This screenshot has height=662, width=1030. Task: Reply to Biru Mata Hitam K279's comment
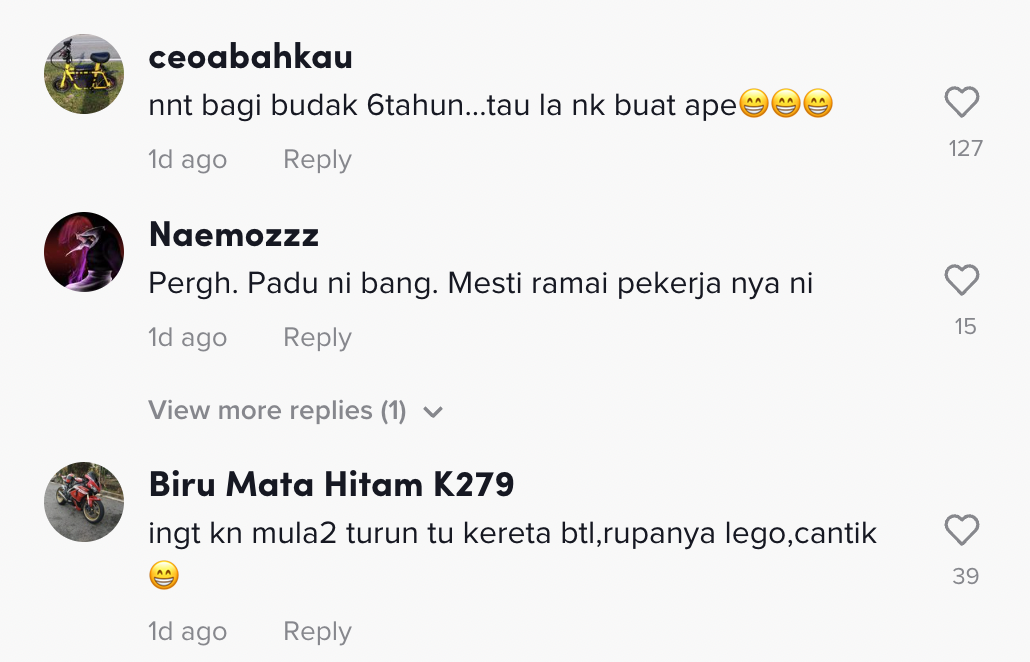(x=317, y=632)
